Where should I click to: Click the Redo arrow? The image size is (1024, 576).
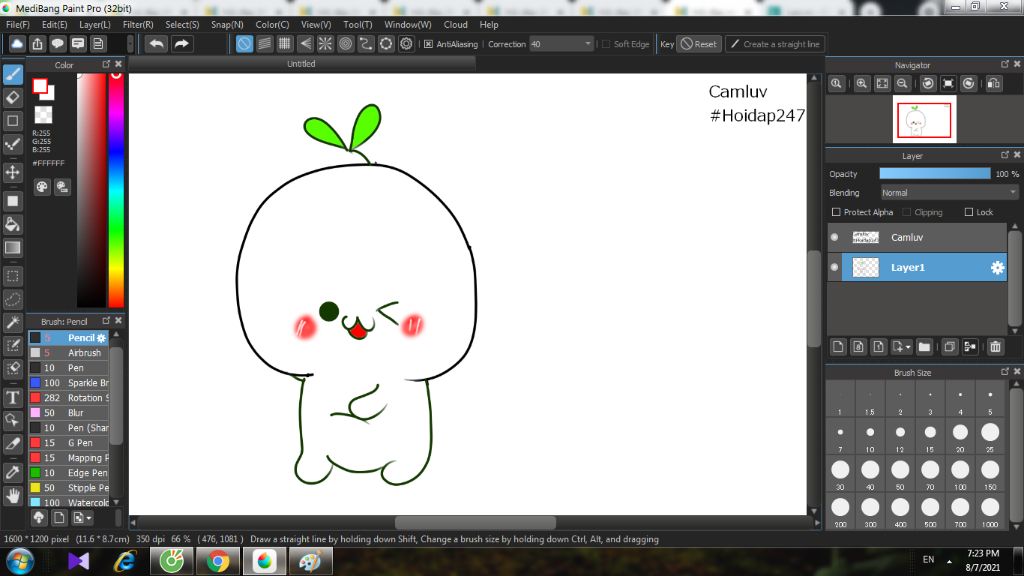pyautogui.click(x=182, y=44)
